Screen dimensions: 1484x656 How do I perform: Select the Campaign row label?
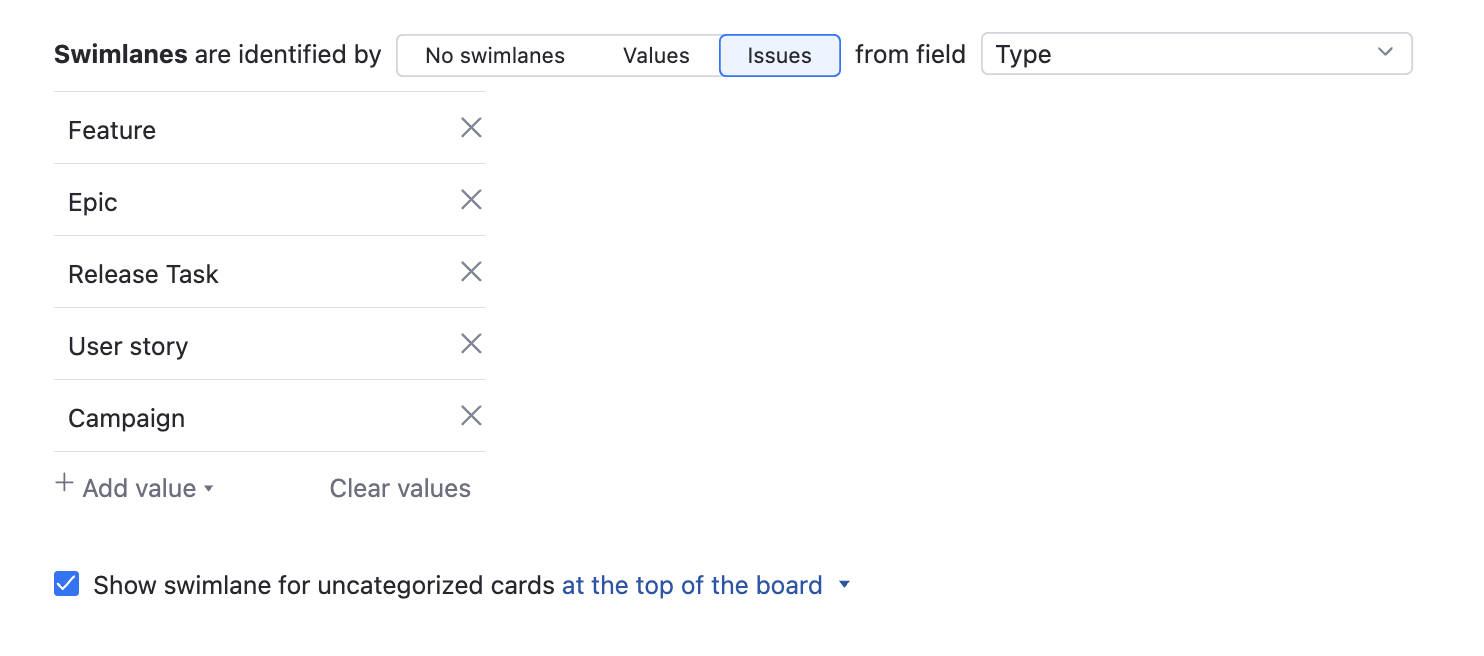126,418
